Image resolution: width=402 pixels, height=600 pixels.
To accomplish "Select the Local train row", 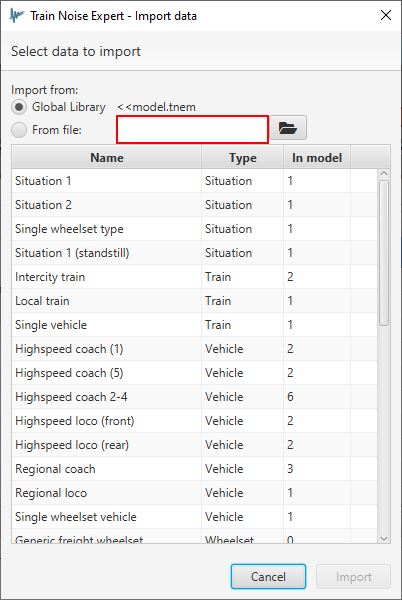I will (x=194, y=301).
